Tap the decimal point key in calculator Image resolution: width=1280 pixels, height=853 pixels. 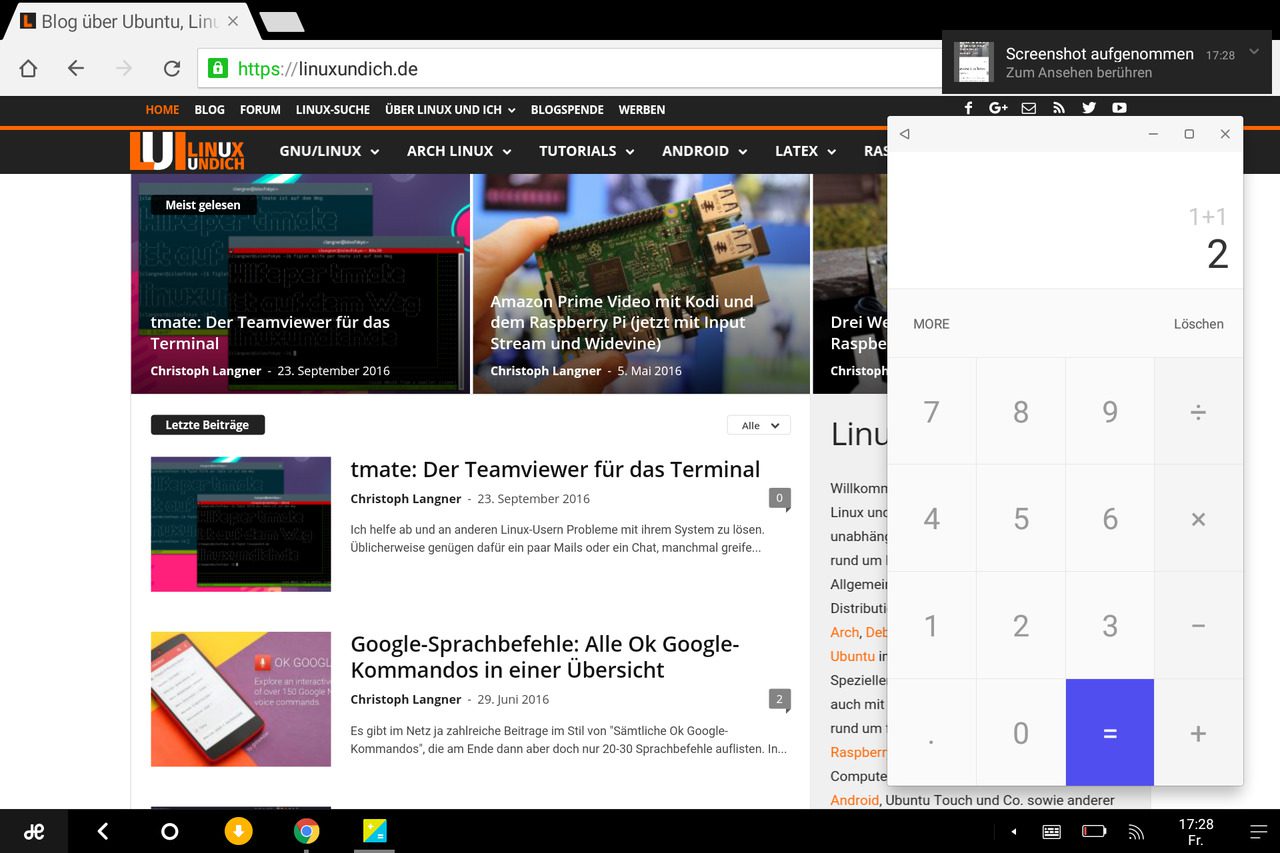(x=931, y=733)
